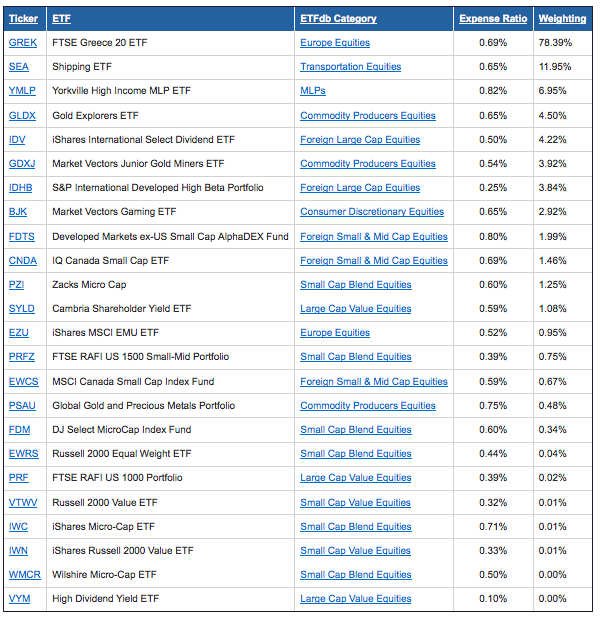602x619 pixels.
Task: Open Foreign Large Cap Equities in IDHB row
Action: pyautogui.click(x=360, y=188)
